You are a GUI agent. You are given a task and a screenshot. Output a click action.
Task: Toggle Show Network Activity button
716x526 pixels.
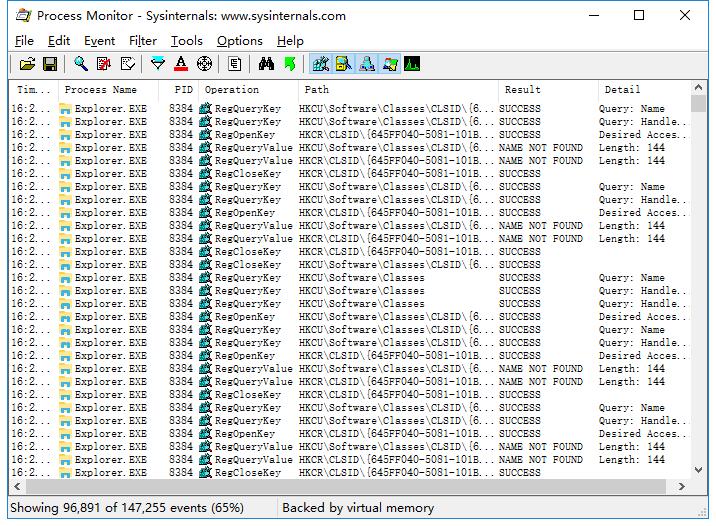coord(367,64)
